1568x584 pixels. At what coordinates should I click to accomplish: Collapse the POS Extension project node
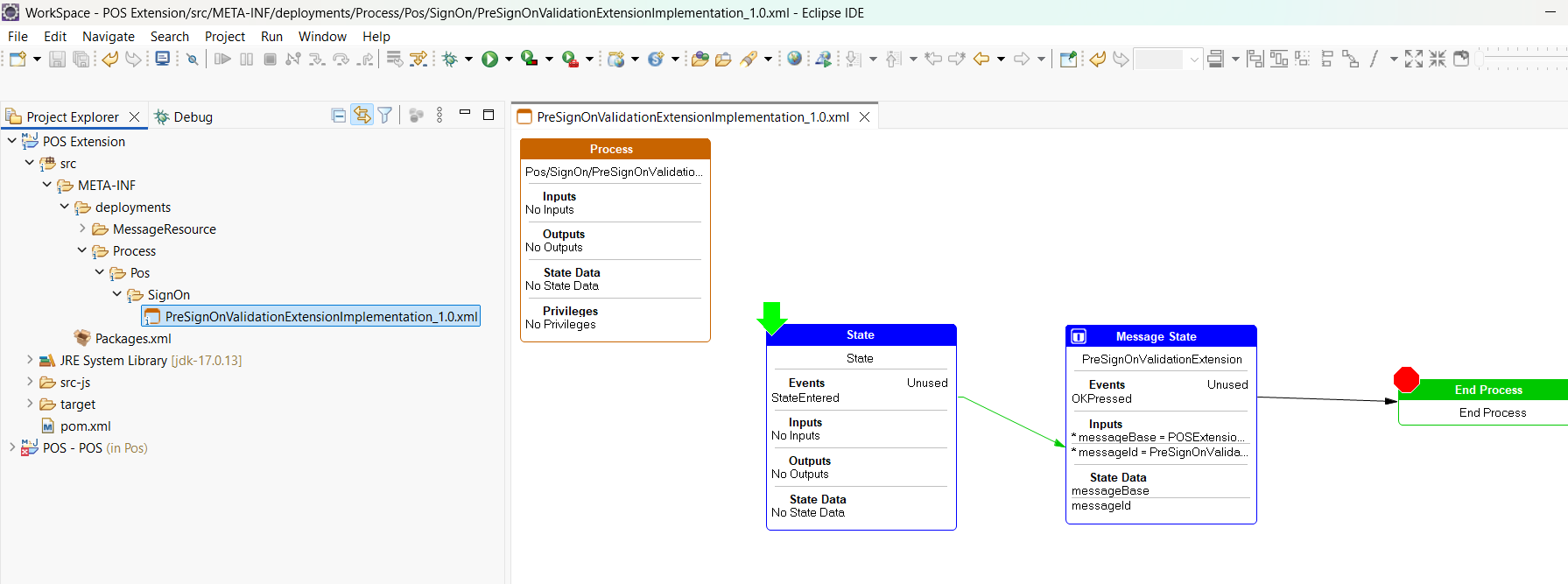coord(12,140)
